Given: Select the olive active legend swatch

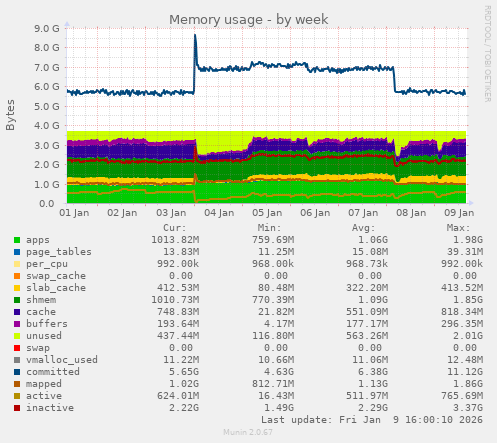Looking at the screenshot, I should pos(17,396).
